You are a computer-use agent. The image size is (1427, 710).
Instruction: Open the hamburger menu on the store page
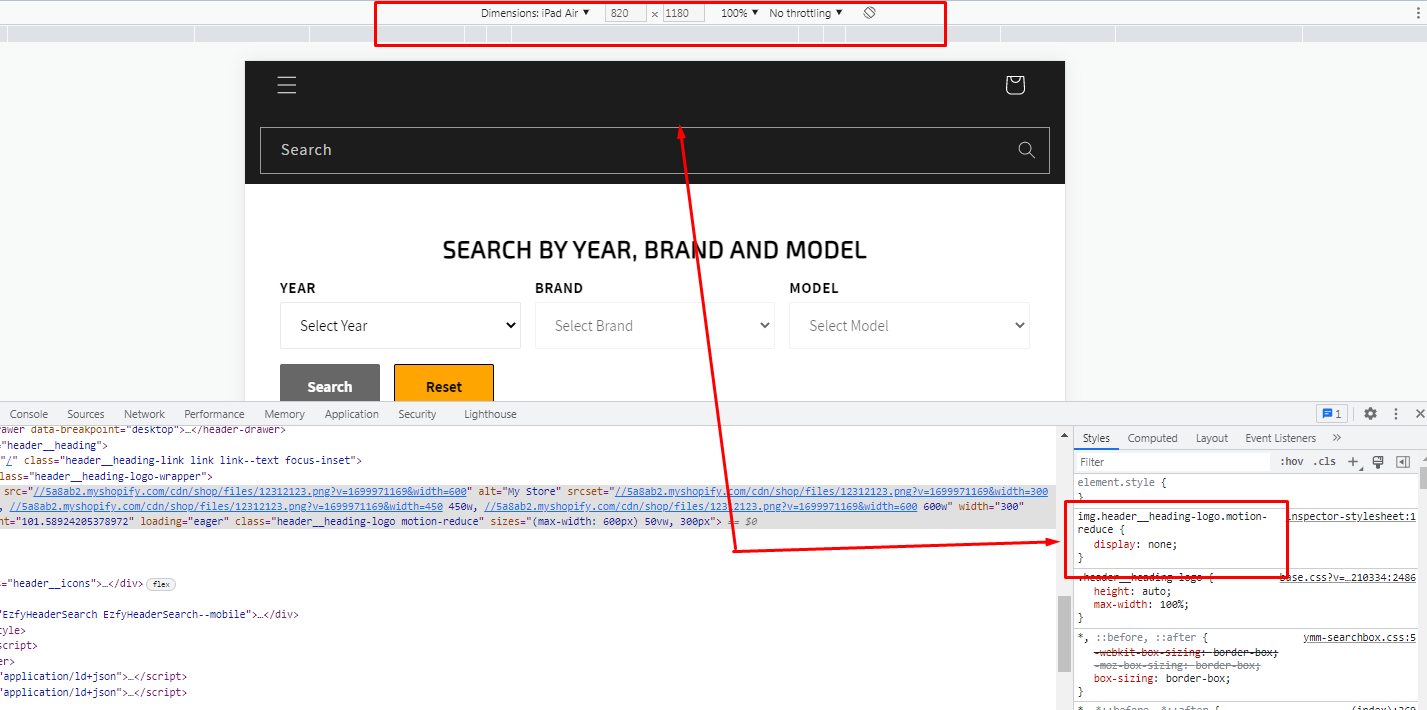(287, 85)
